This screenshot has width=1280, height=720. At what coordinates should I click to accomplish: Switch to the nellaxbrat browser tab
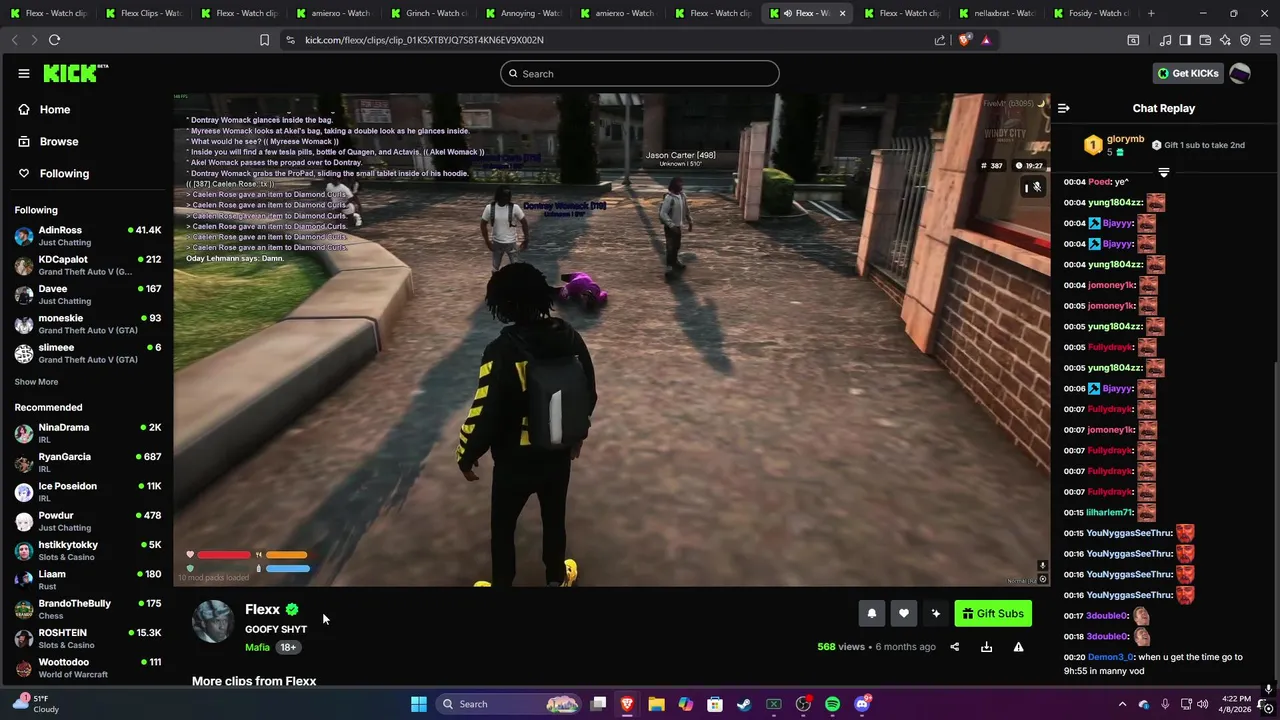(997, 13)
